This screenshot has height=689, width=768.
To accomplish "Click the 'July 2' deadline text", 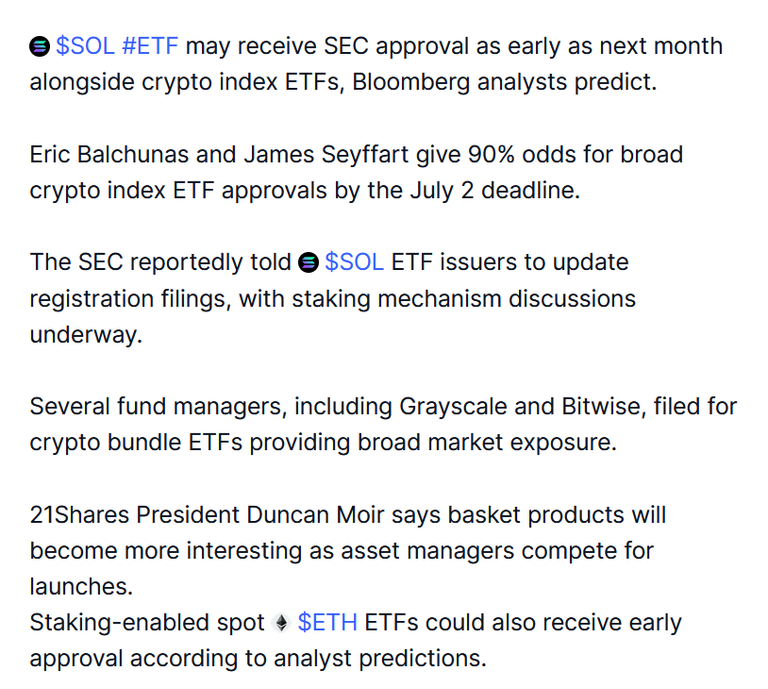I will [442, 190].
